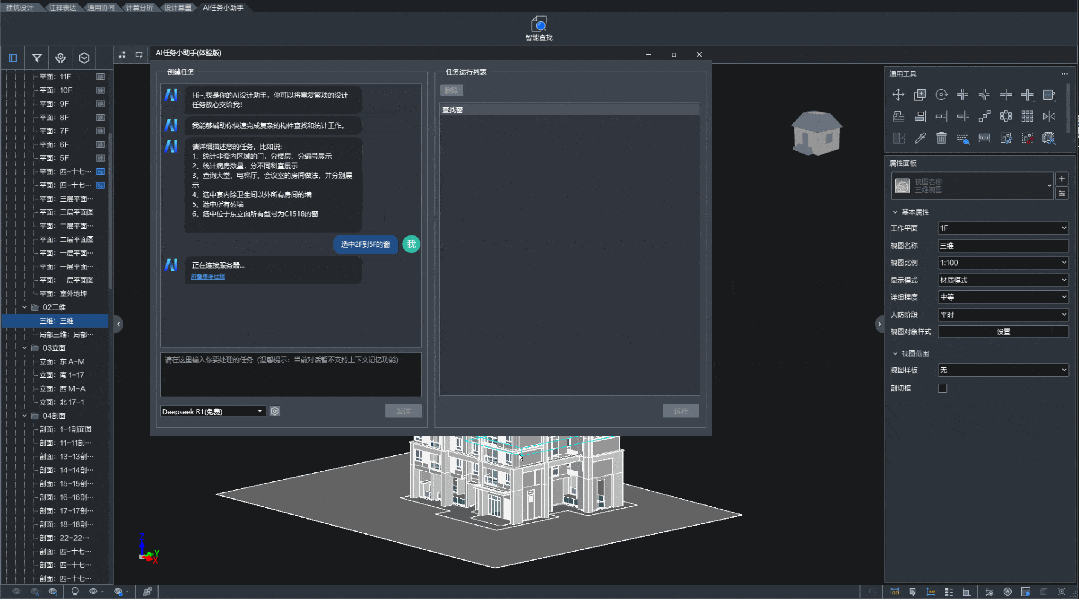Open the Deepseek R1 model dropdown
The width and height of the screenshot is (1079, 599).
(x=213, y=411)
